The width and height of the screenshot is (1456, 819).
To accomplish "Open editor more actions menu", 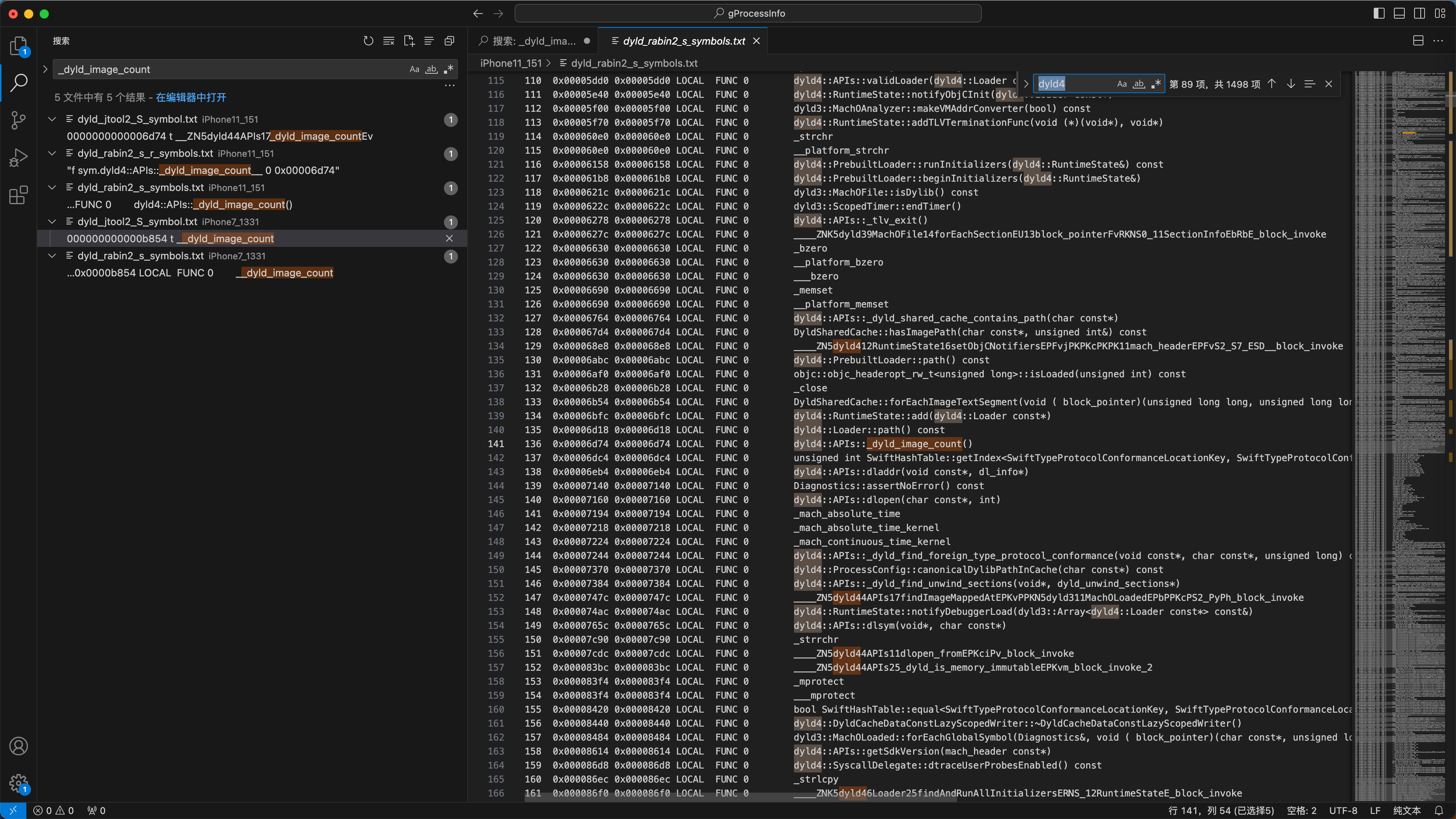I will pos(1439,41).
